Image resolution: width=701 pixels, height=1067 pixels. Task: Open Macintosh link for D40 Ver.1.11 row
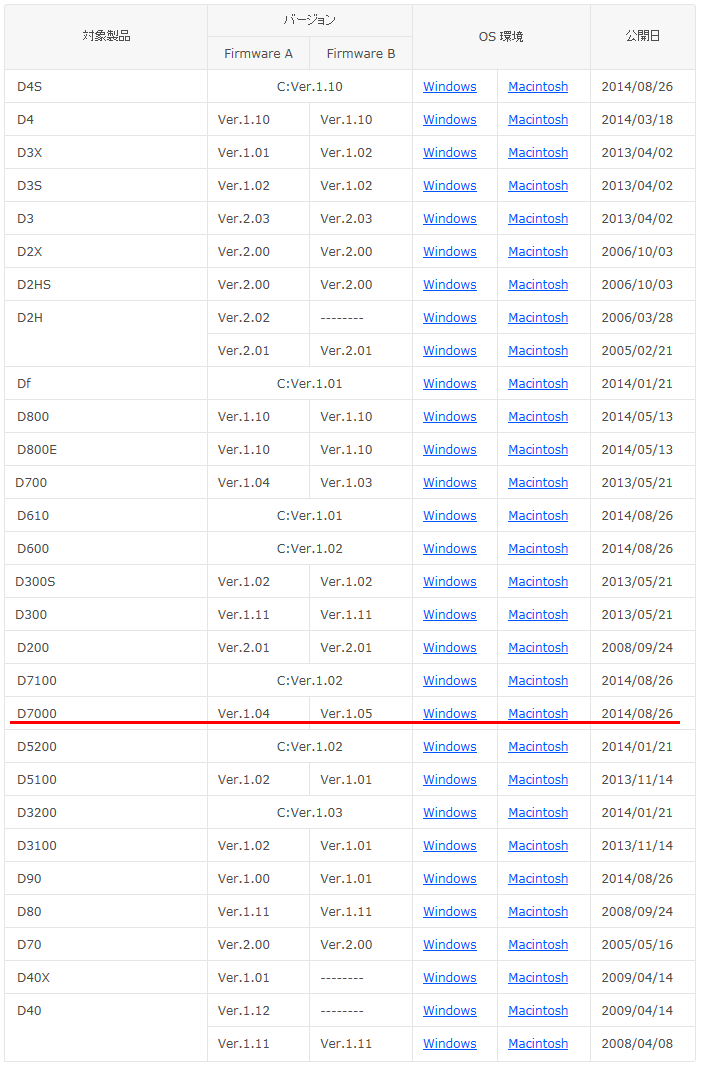(538, 1043)
